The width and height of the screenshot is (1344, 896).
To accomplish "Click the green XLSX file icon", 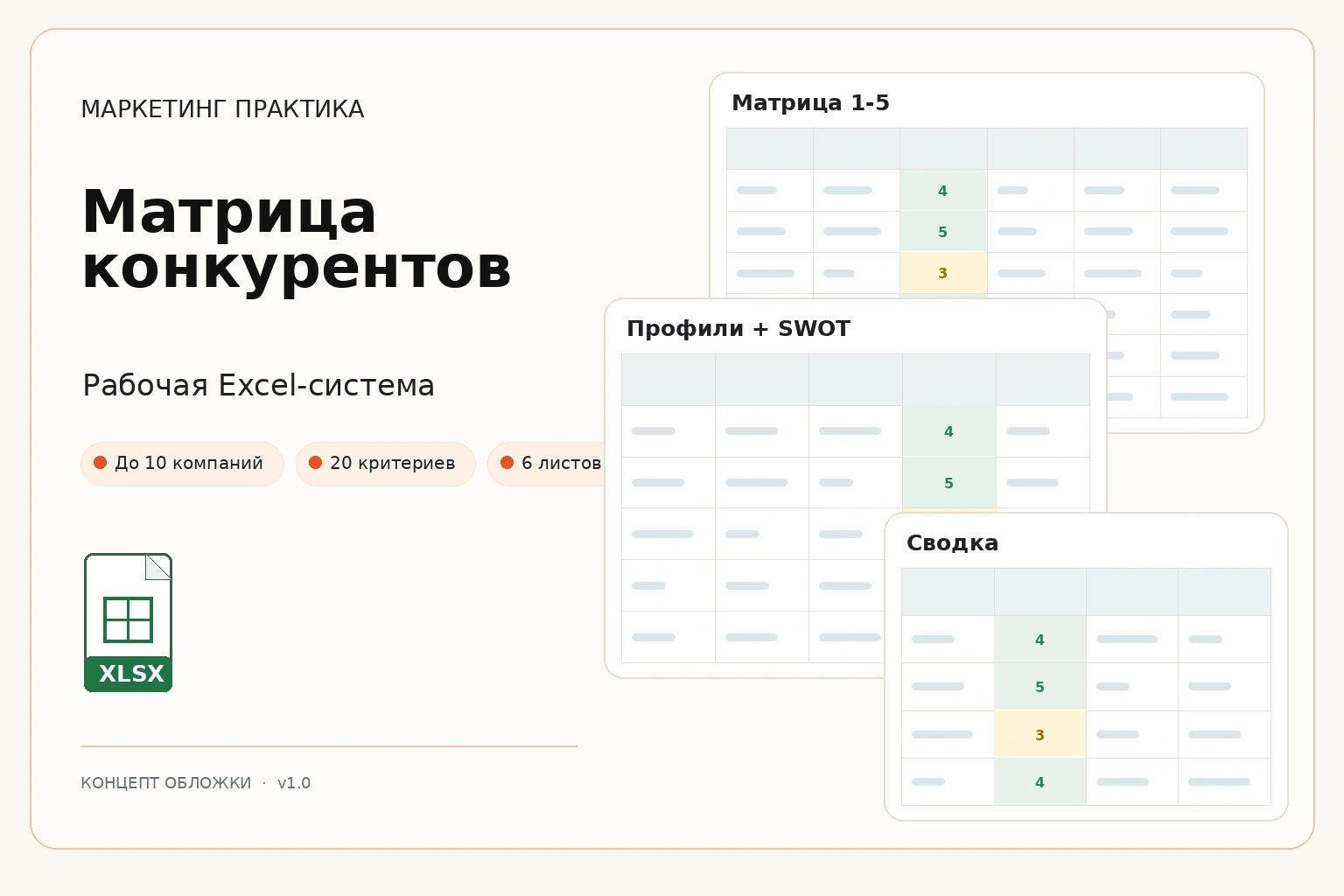I will [x=128, y=622].
